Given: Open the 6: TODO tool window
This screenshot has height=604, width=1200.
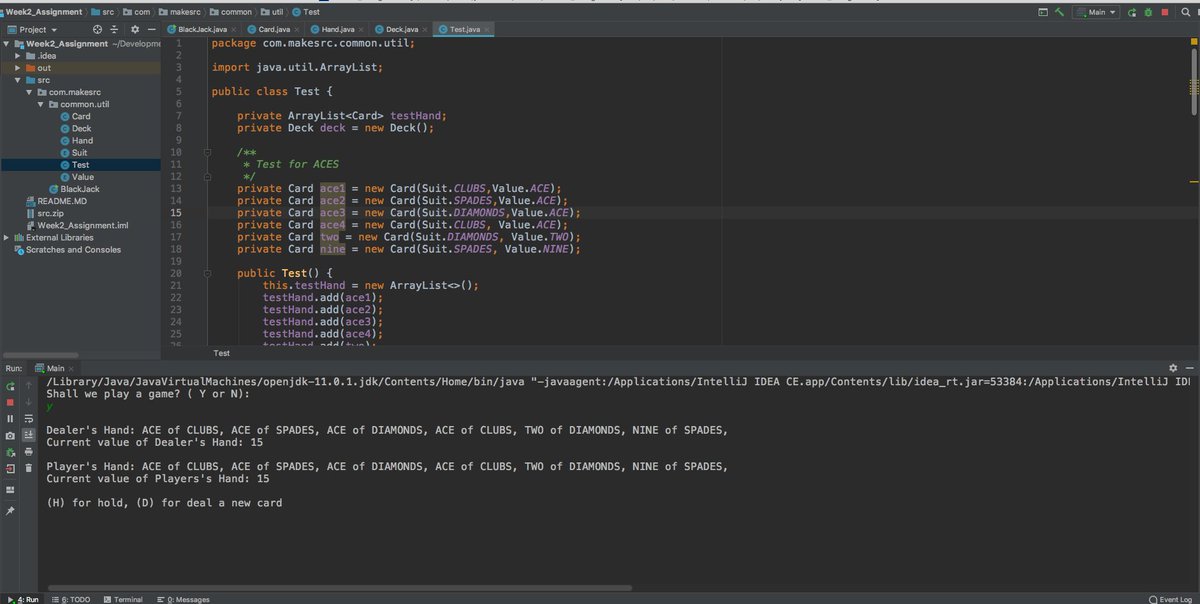Looking at the screenshot, I should coord(69,599).
